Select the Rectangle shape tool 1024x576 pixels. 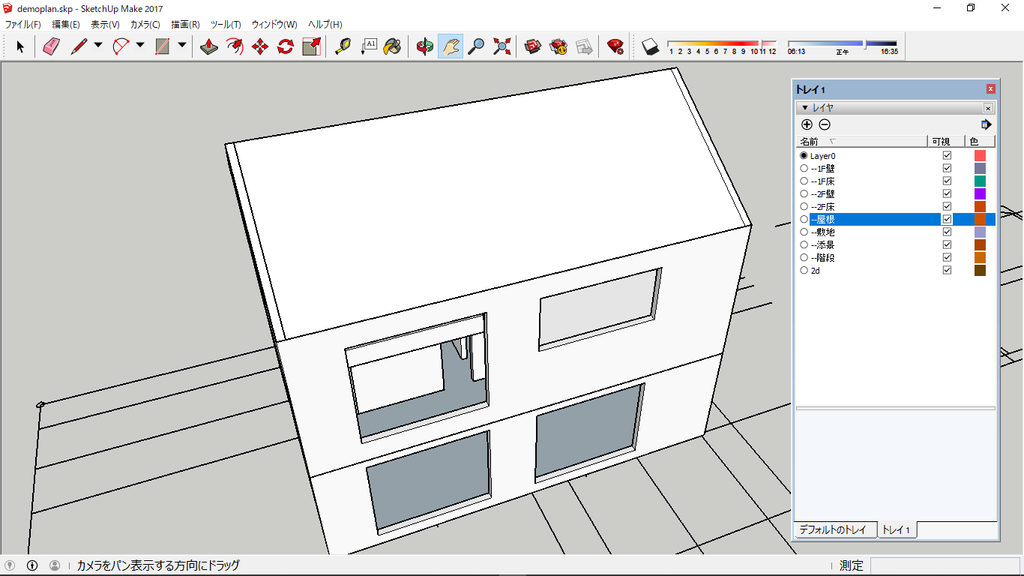[163, 46]
